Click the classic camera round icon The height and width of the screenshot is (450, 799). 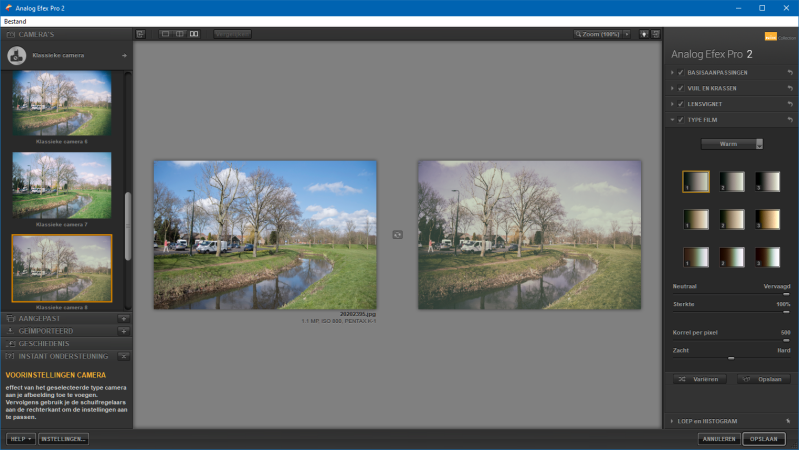coord(16,56)
